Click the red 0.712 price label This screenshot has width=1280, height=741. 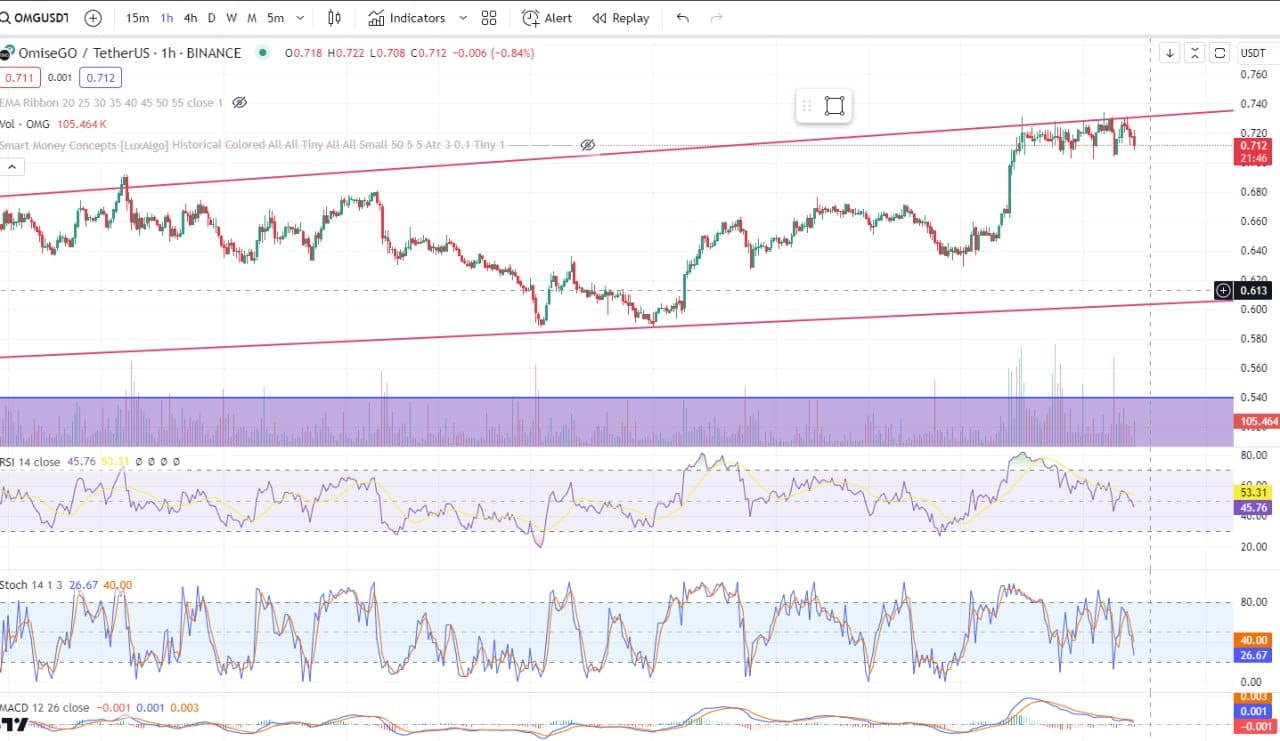[1255, 146]
